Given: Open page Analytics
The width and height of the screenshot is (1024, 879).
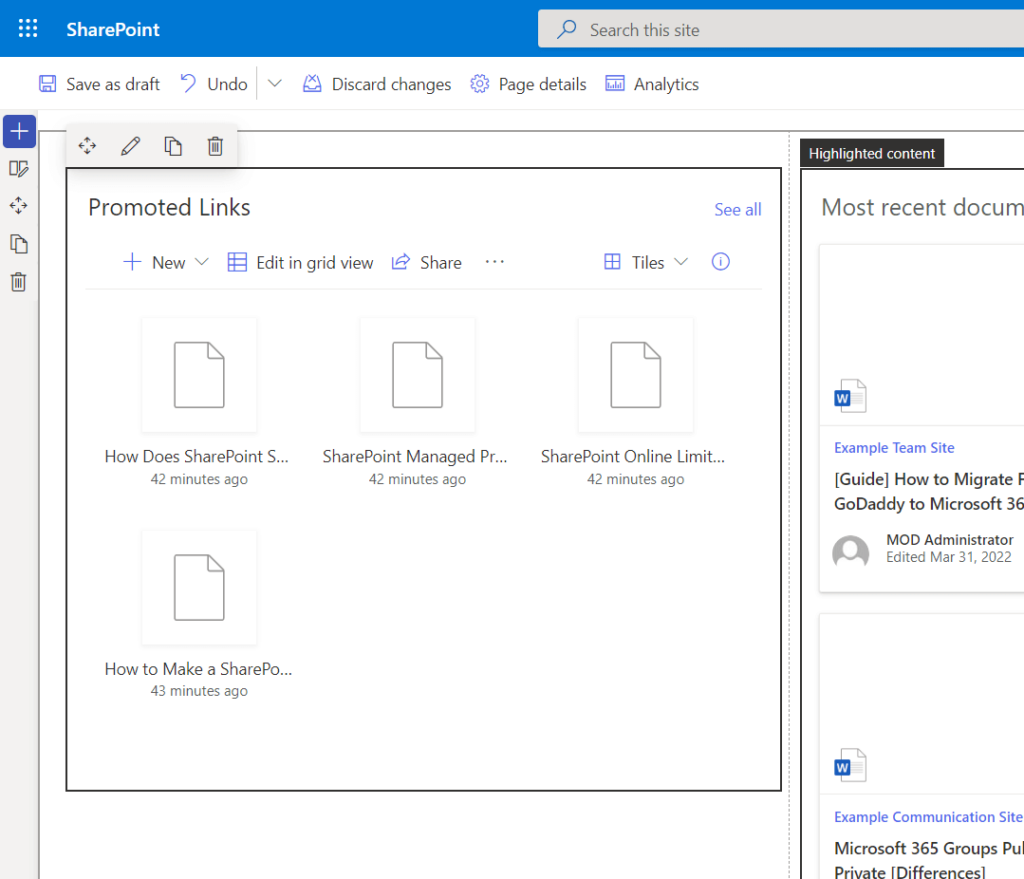Looking at the screenshot, I should coord(652,84).
